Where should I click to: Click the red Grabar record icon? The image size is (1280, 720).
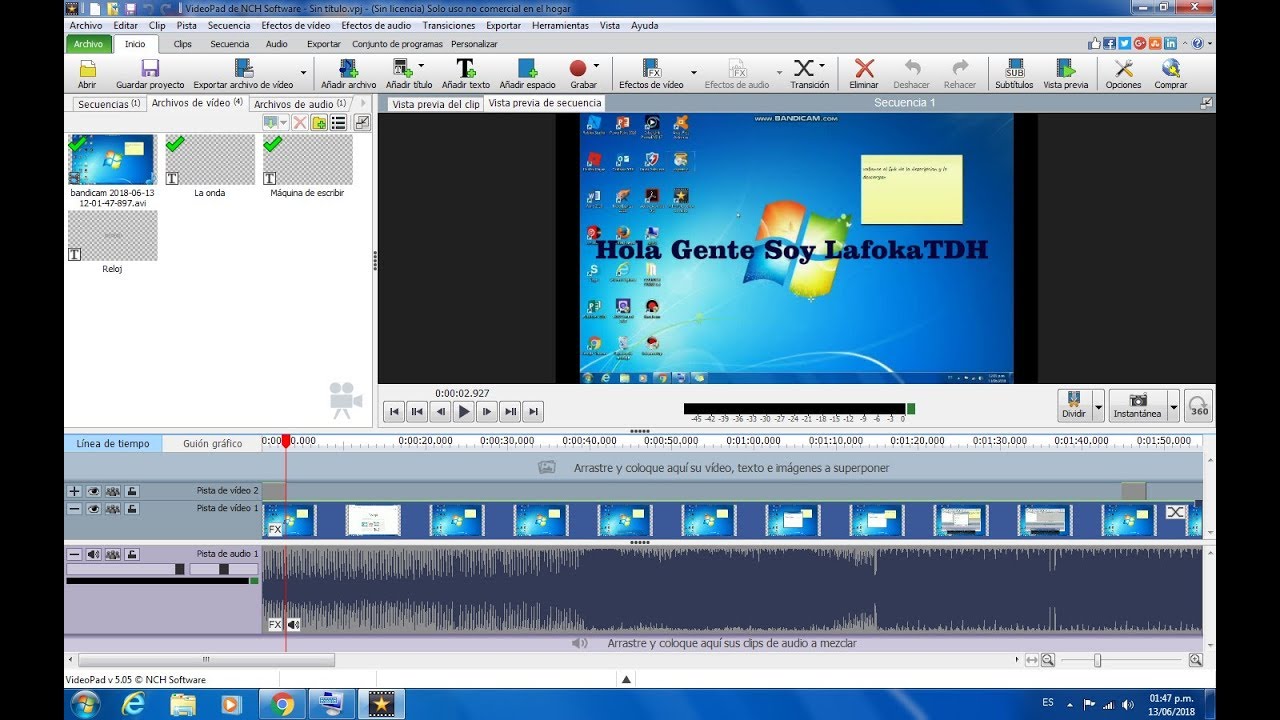(578, 68)
